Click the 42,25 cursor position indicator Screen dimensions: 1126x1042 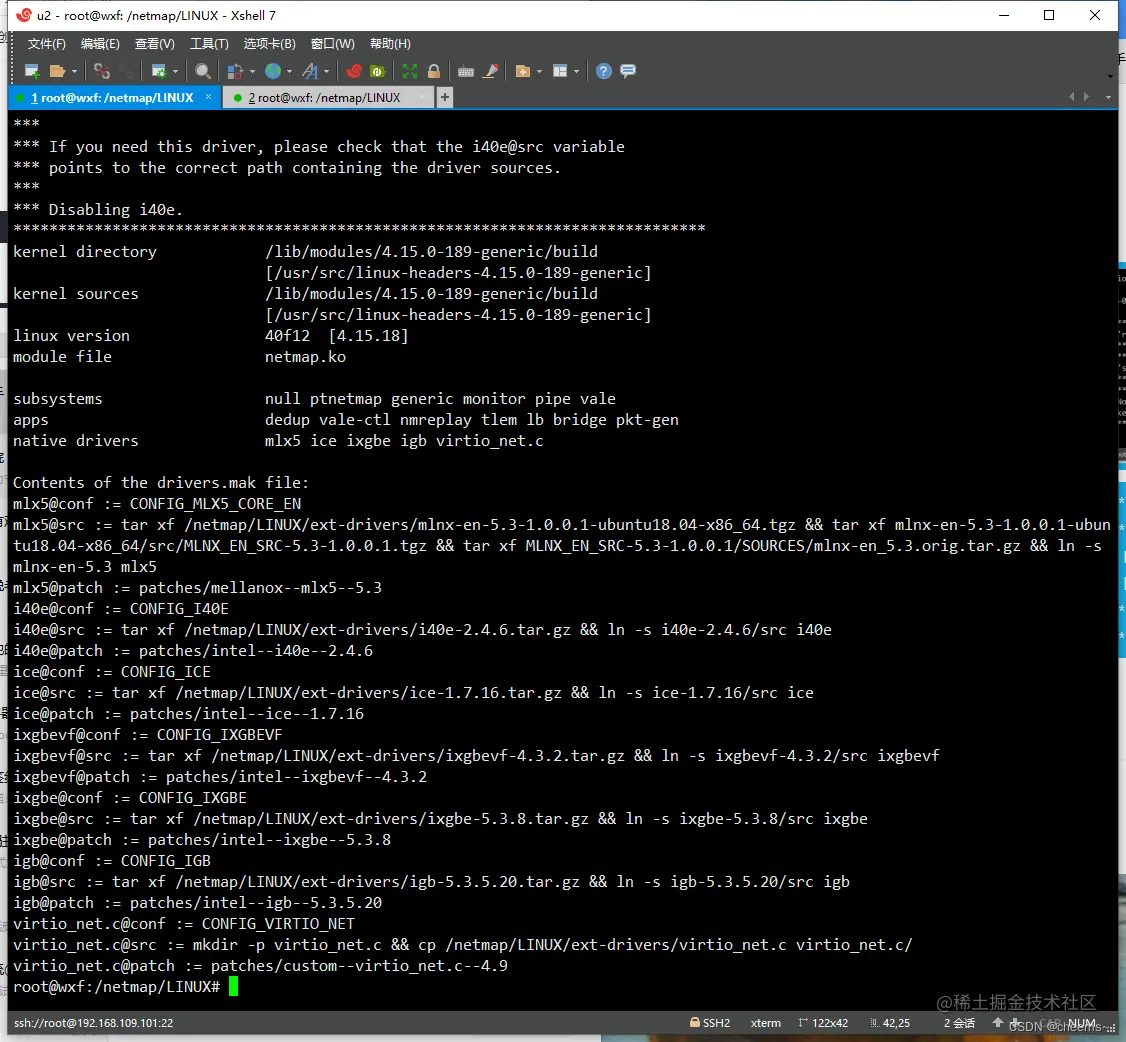(x=890, y=1023)
